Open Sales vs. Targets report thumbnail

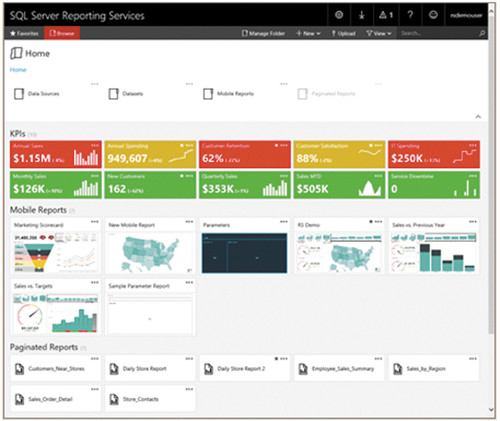[55, 313]
